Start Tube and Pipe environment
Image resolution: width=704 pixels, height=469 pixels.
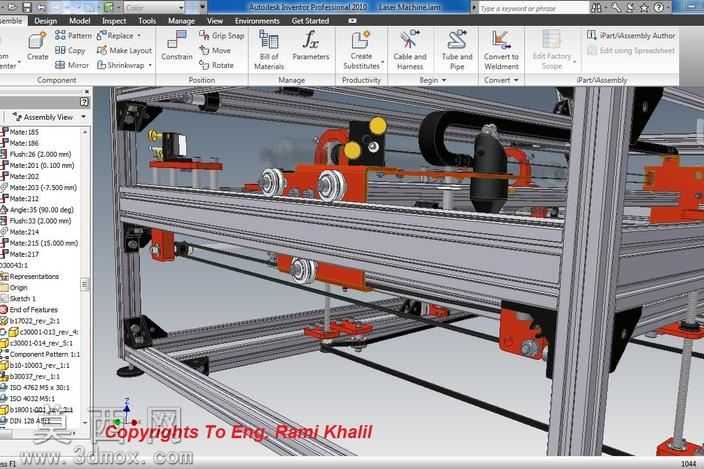pyautogui.click(x=457, y=50)
